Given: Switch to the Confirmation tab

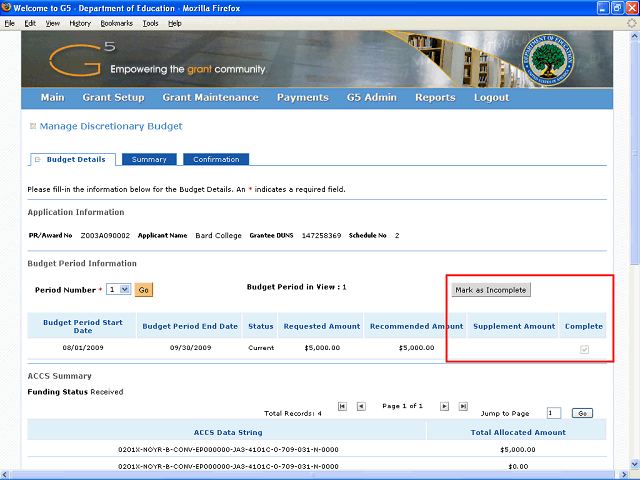Looking at the screenshot, I should pos(216,160).
